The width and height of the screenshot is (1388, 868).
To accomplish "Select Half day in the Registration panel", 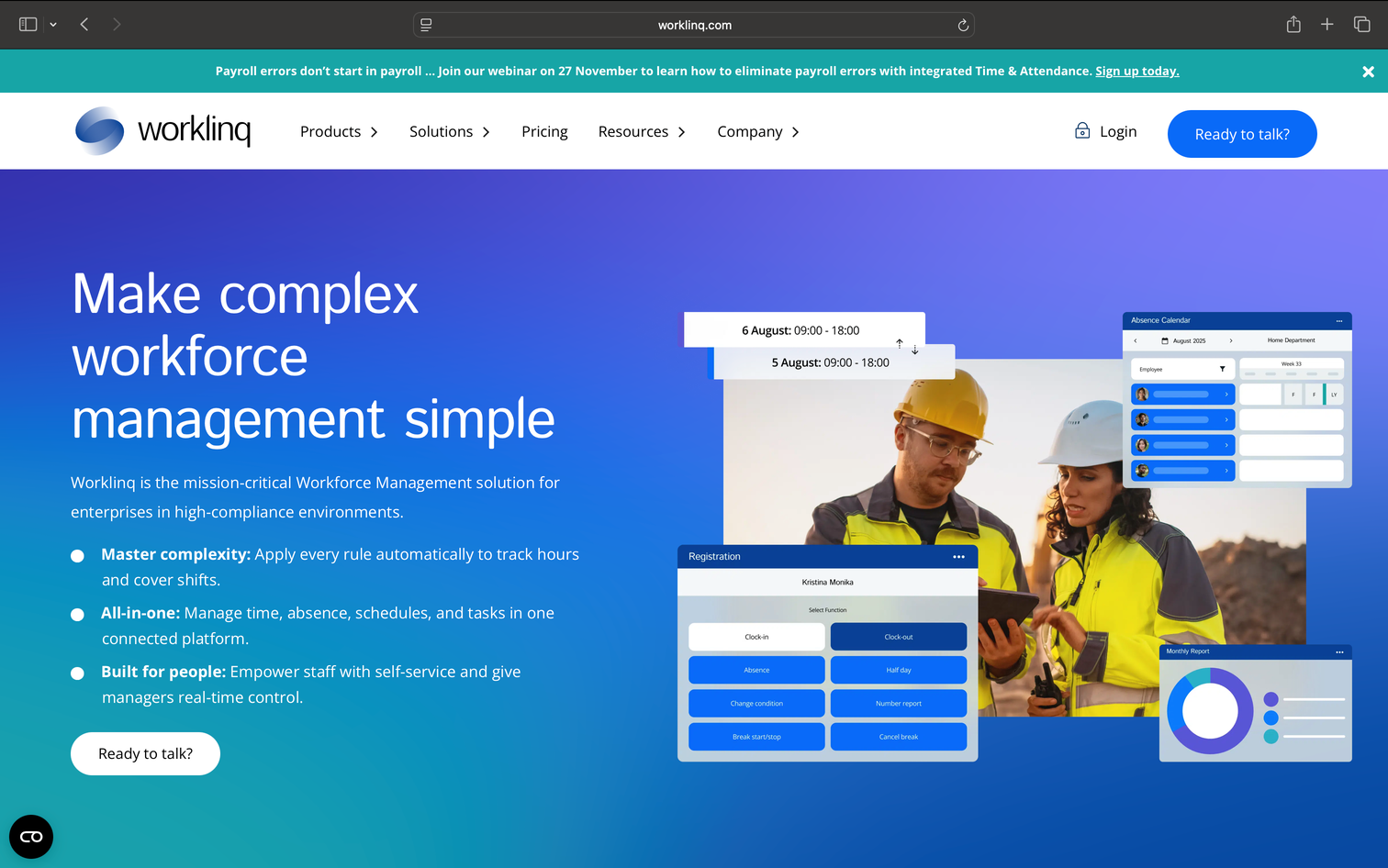I will [x=899, y=670].
